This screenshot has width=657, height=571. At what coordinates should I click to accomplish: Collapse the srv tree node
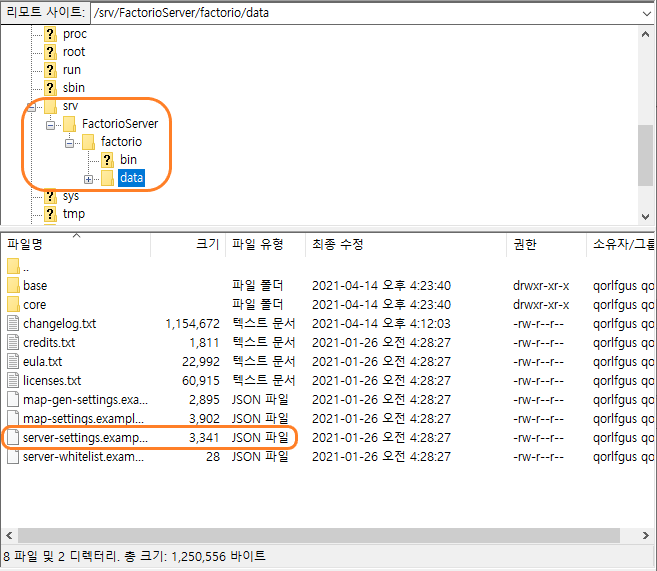coord(31,107)
